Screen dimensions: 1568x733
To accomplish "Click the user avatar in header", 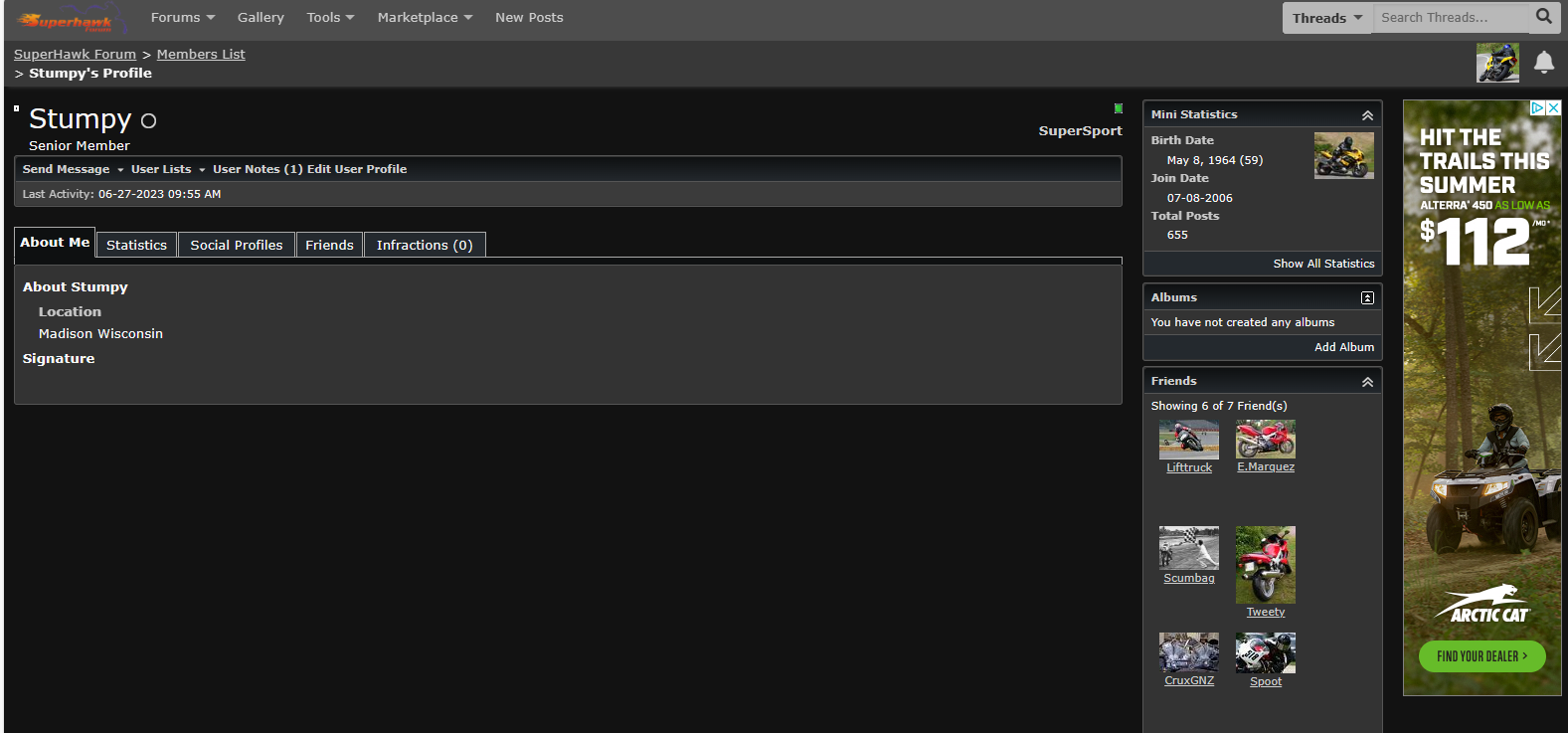I will pyautogui.click(x=1496, y=63).
